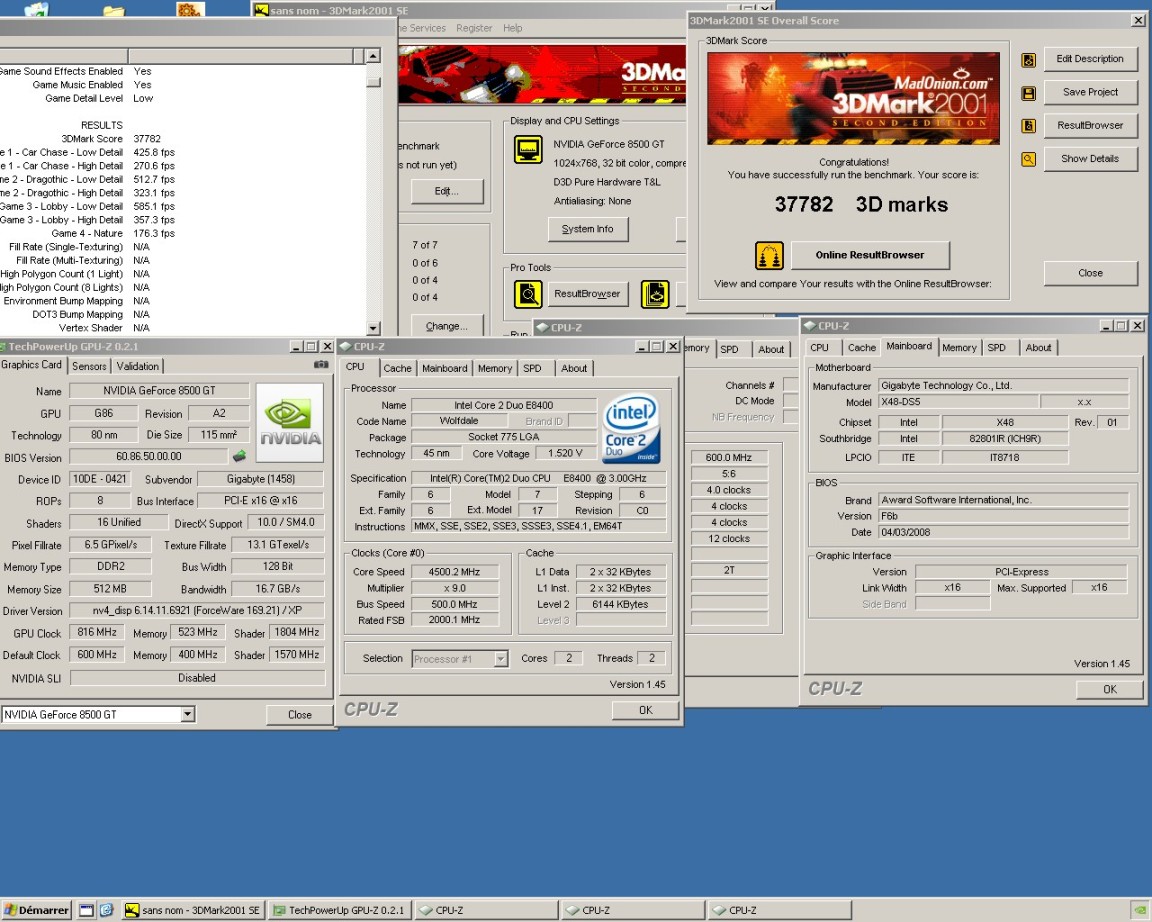
Task: Open Memory tab in right CPU-Z window
Action: click(960, 347)
